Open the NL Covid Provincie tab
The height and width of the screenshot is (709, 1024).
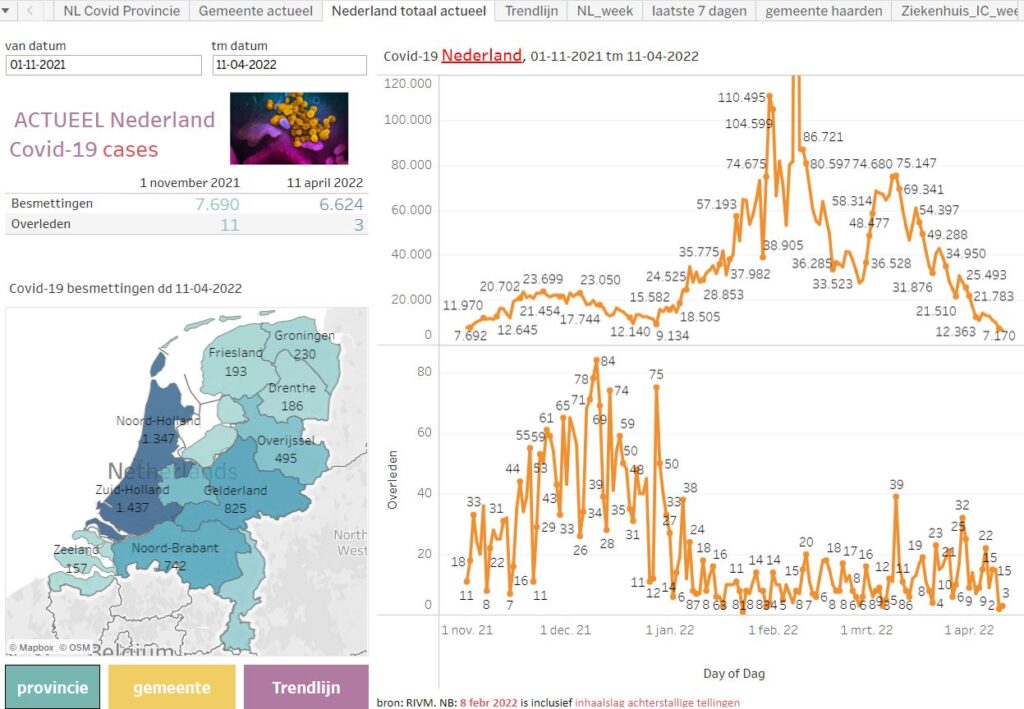(121, 11)
